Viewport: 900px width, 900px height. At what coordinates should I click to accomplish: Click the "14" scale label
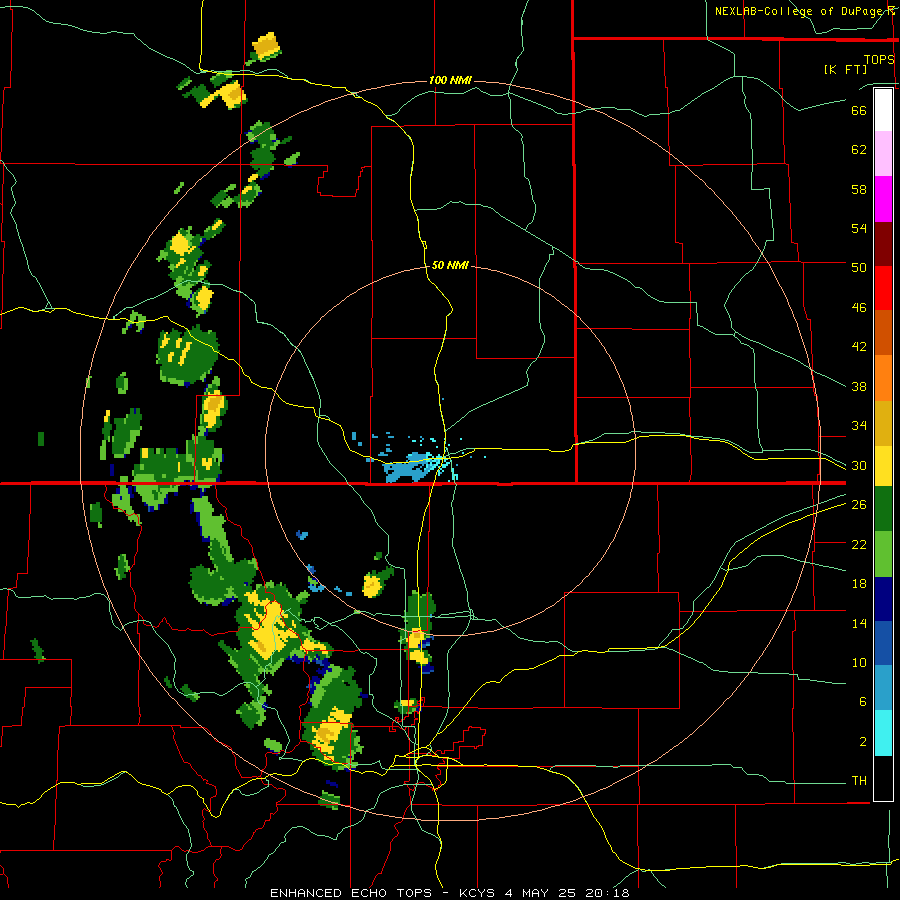point(859,623)
